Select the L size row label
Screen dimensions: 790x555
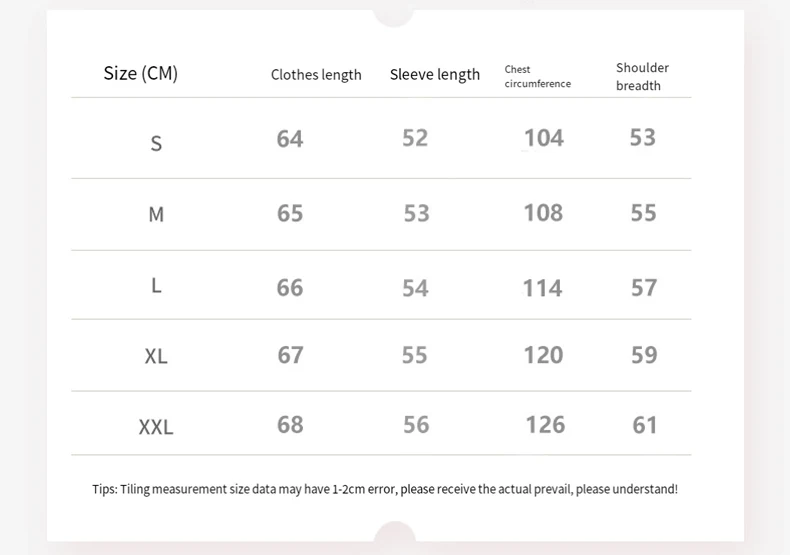(x=156, y=286)
